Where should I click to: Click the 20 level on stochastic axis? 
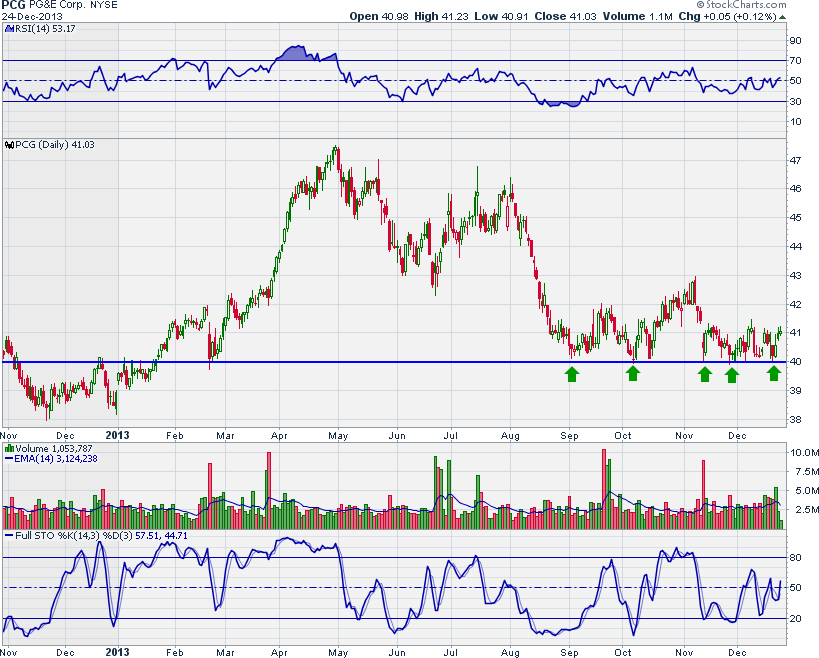(x=795, y=619)
